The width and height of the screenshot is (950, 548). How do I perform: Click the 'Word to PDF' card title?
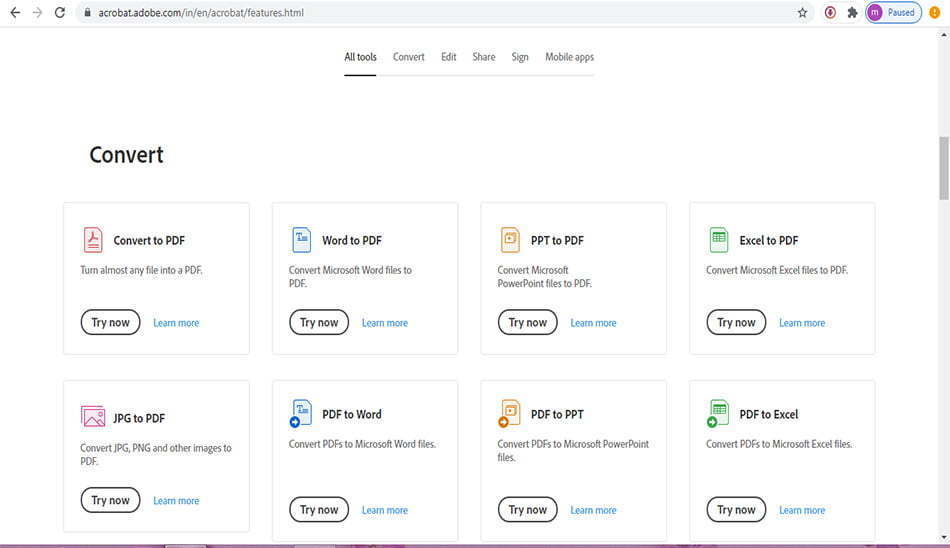(352, 241)
